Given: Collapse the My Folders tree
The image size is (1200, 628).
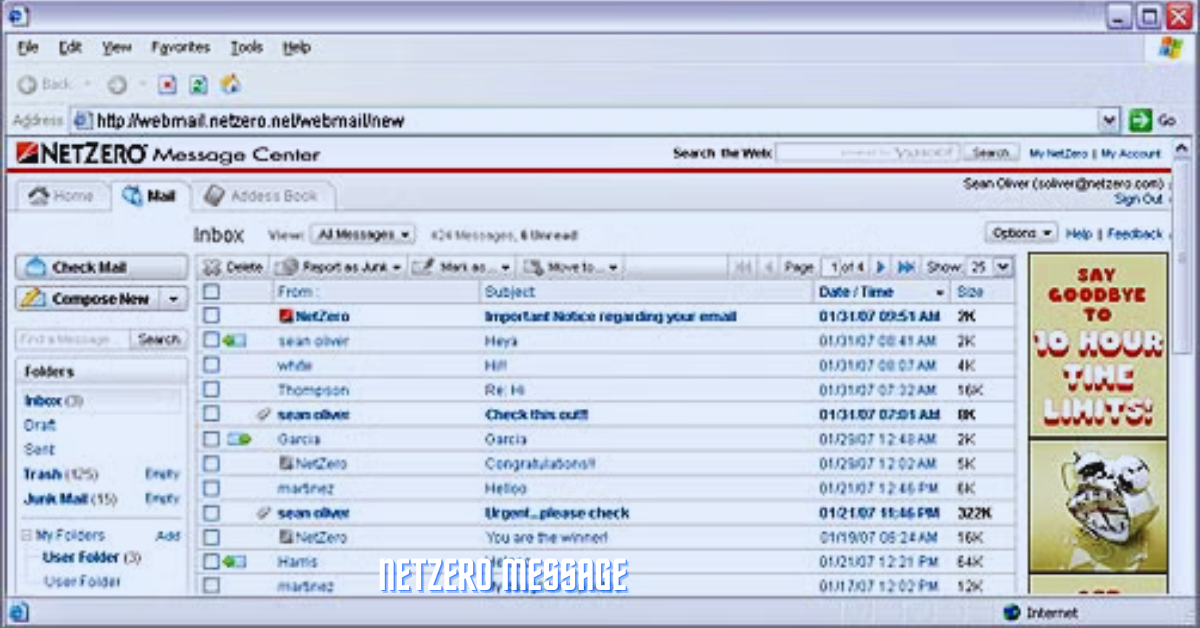Looking at the screenshot, I should pyautogui.click(x=27, y=536).
